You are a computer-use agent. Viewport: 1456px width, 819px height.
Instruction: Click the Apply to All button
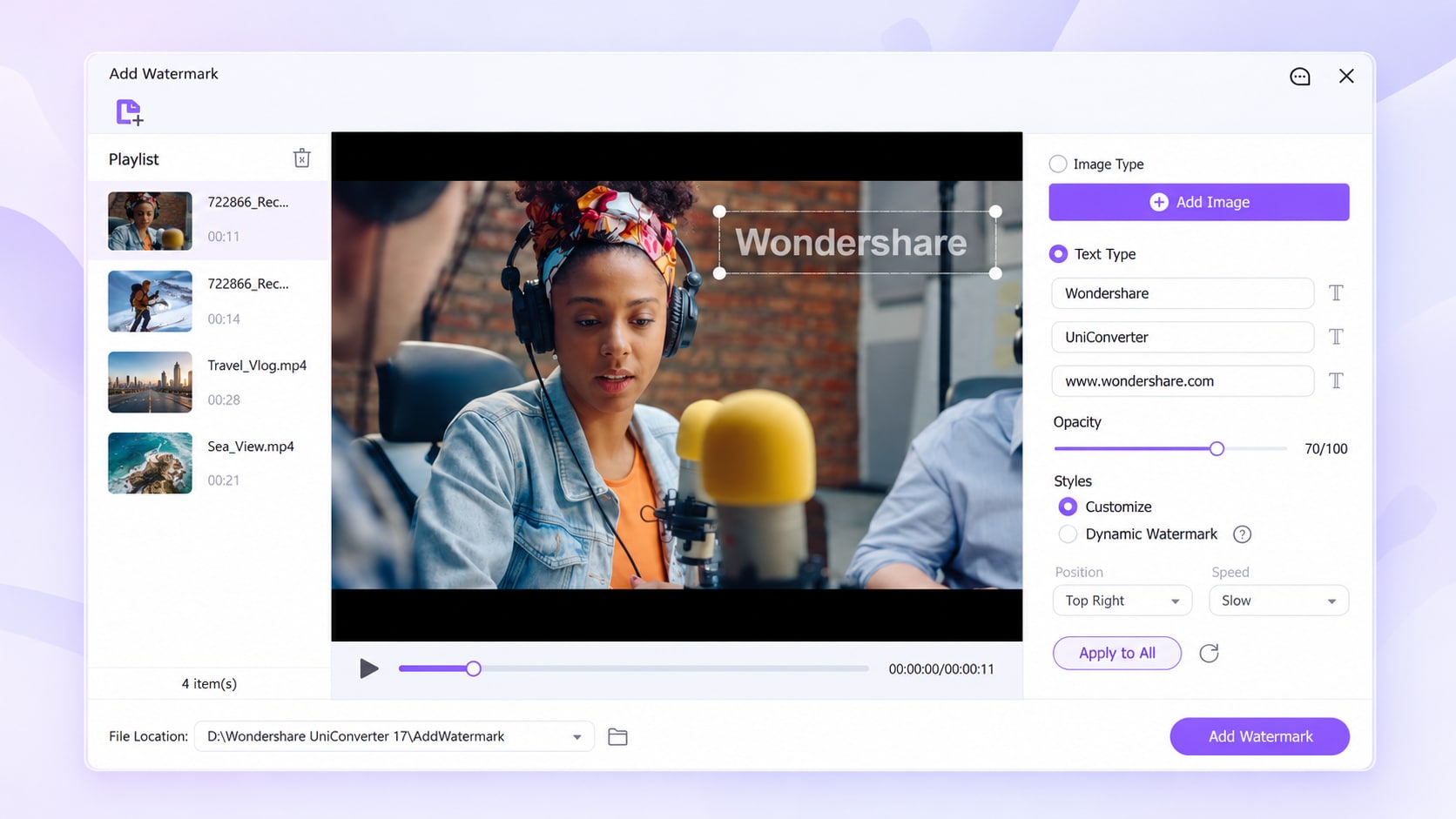(1117, 654)
